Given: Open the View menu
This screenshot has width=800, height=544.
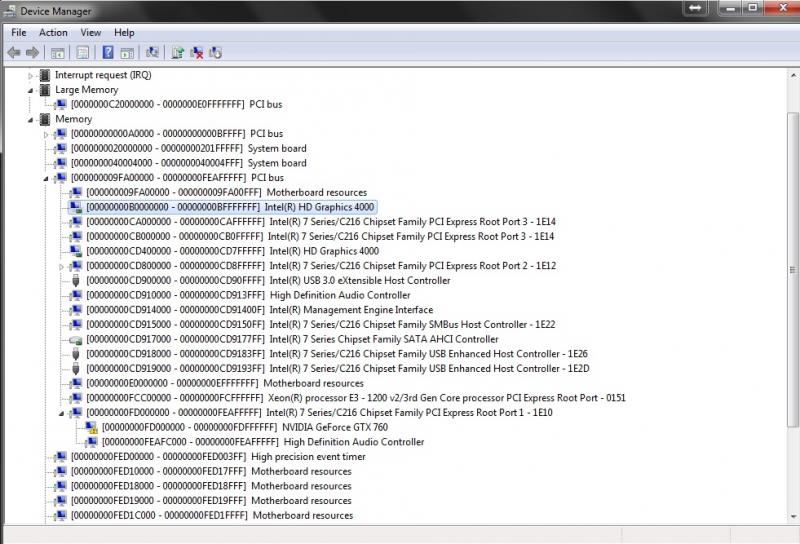Looking at the screenshot, I should [90, 32].
